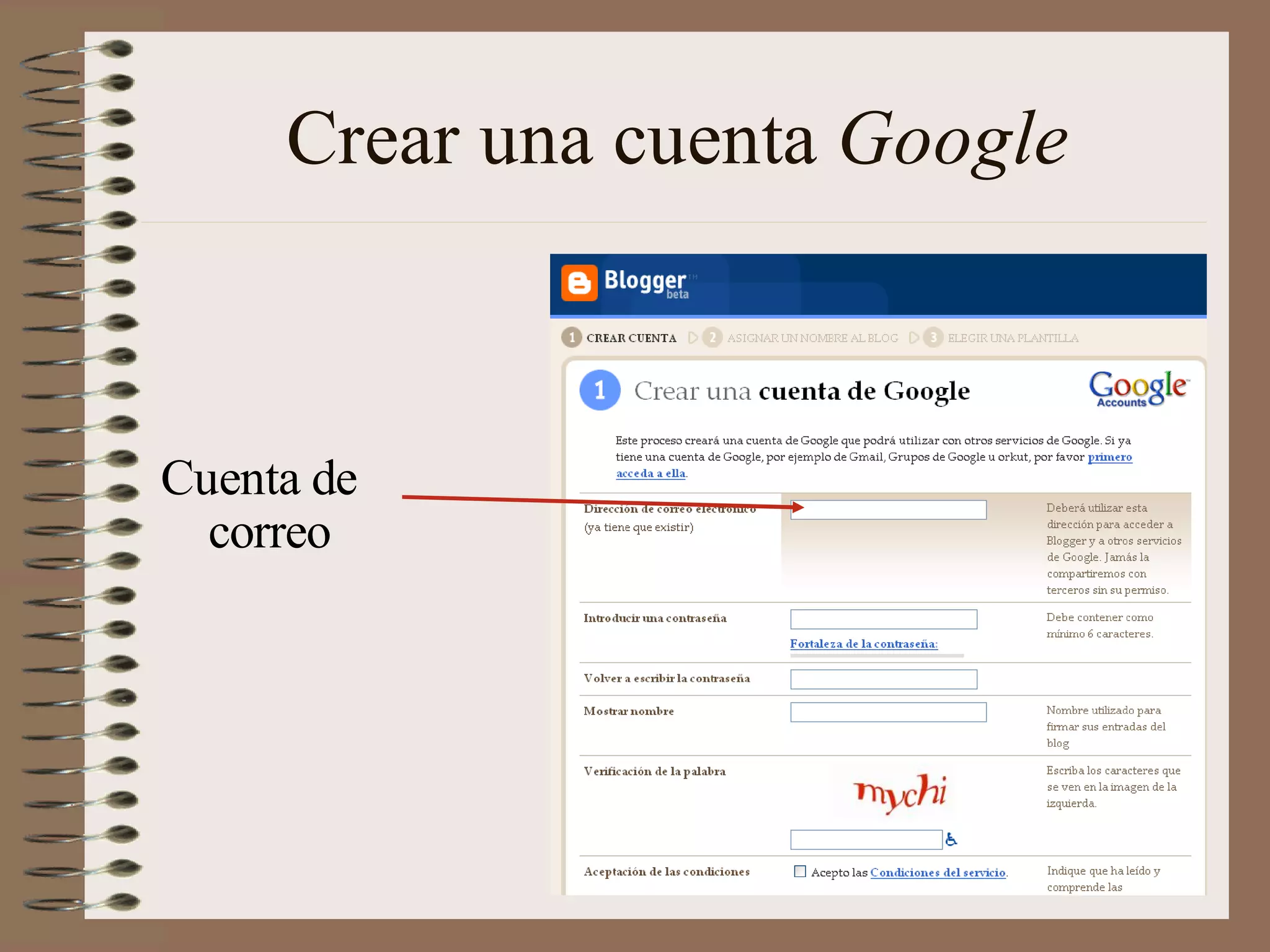1270x952 pixels.
Task: Click arrow before Elegir una plantilla step
Action: point(913,338)
